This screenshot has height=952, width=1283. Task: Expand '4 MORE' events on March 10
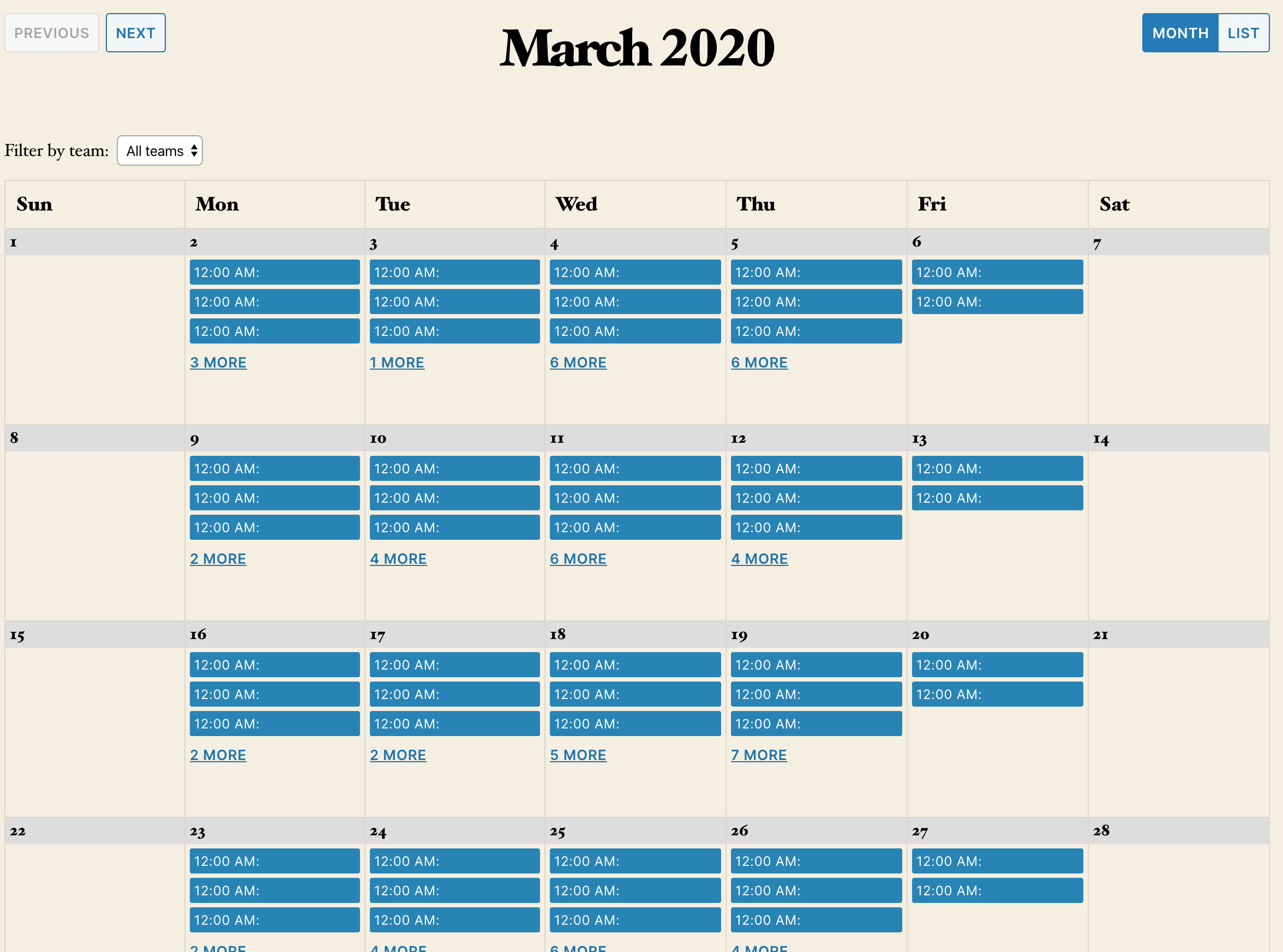click(398, 557)
